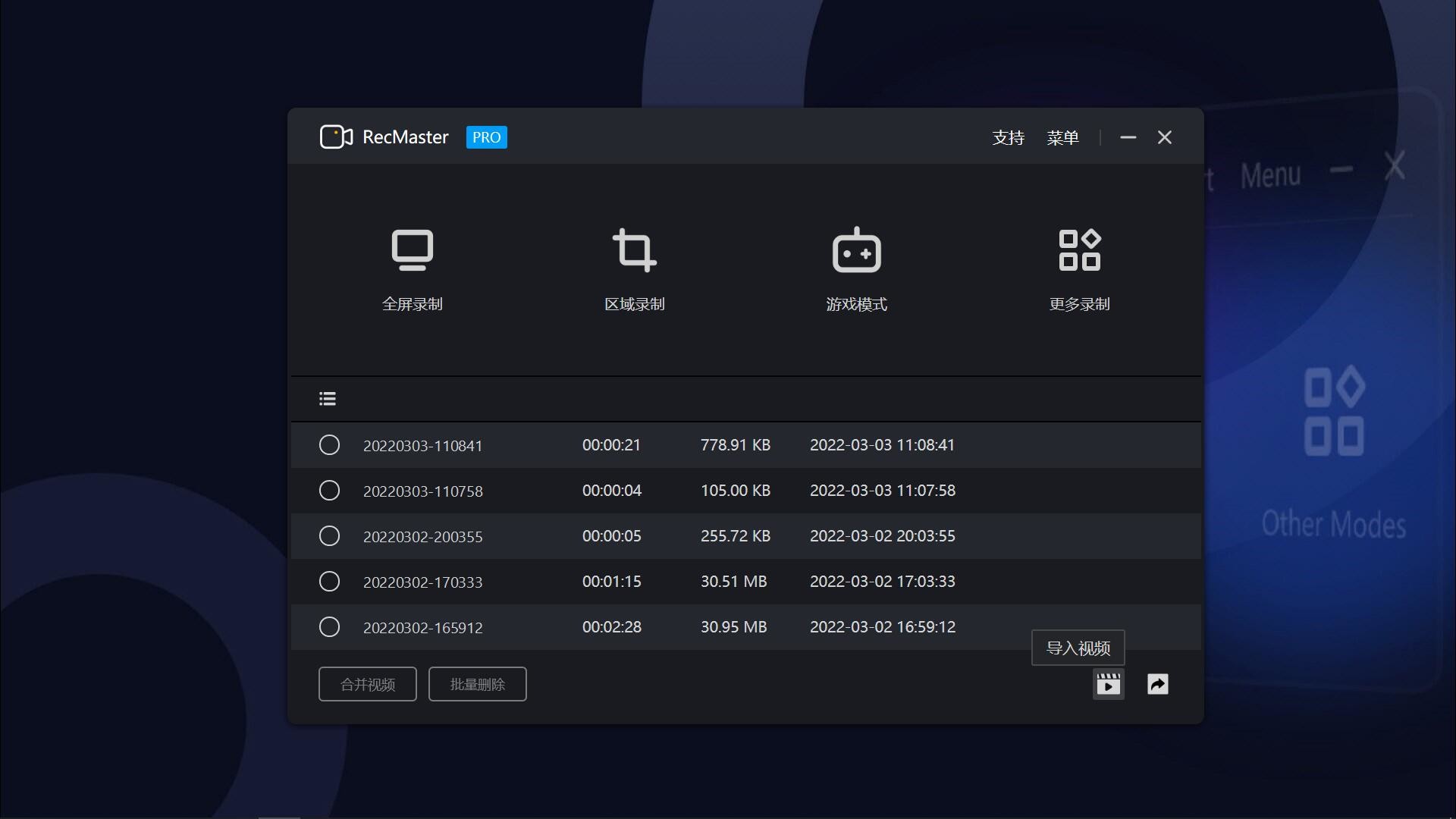
Task: Open recording named 20220302-200355
Action: (x=422, y=537)
